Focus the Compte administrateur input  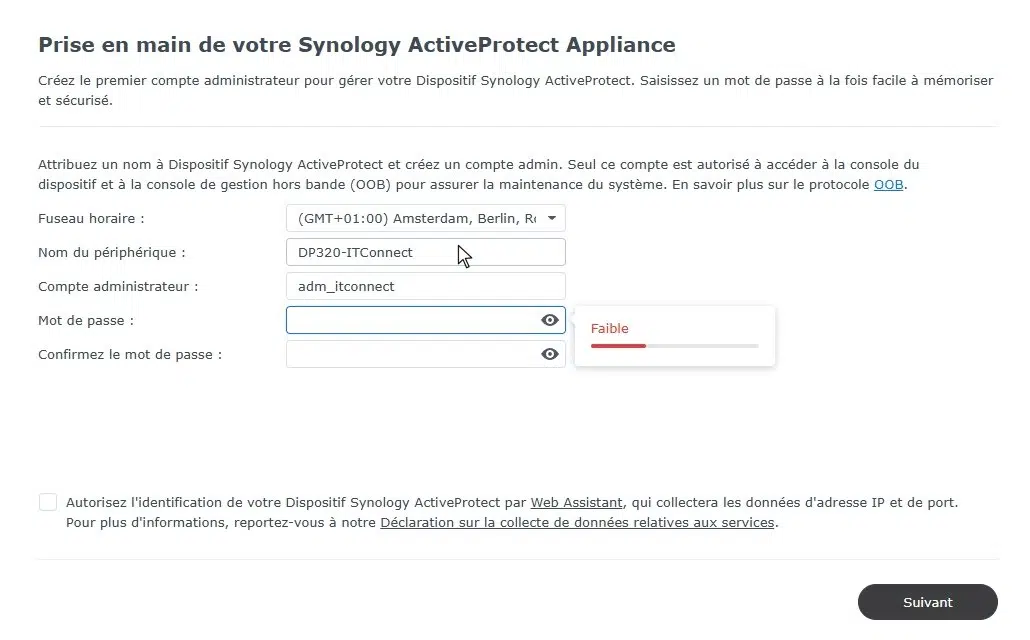[x=425, y=286]
